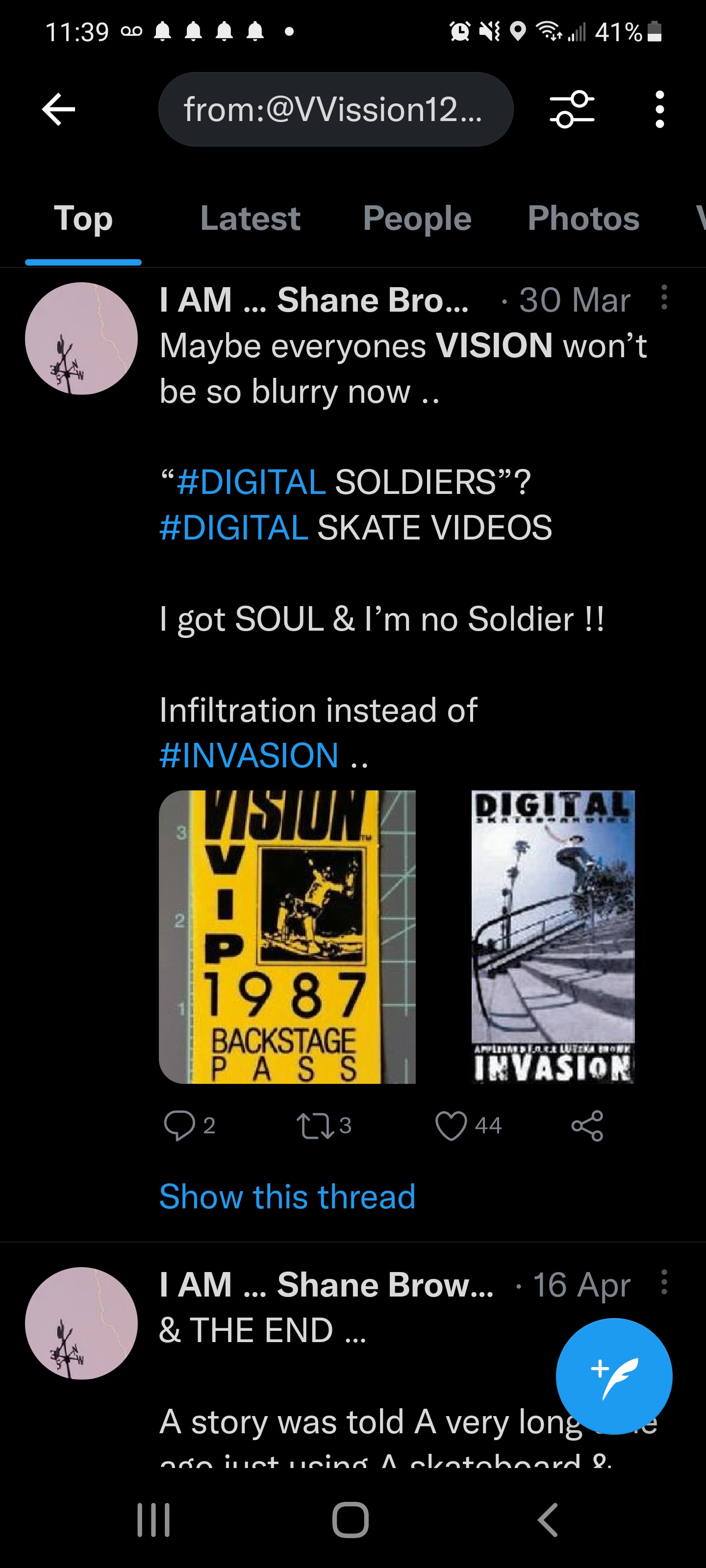Open search filters slider icon
Screen dimensions: 706x1568
coord(571,110)
